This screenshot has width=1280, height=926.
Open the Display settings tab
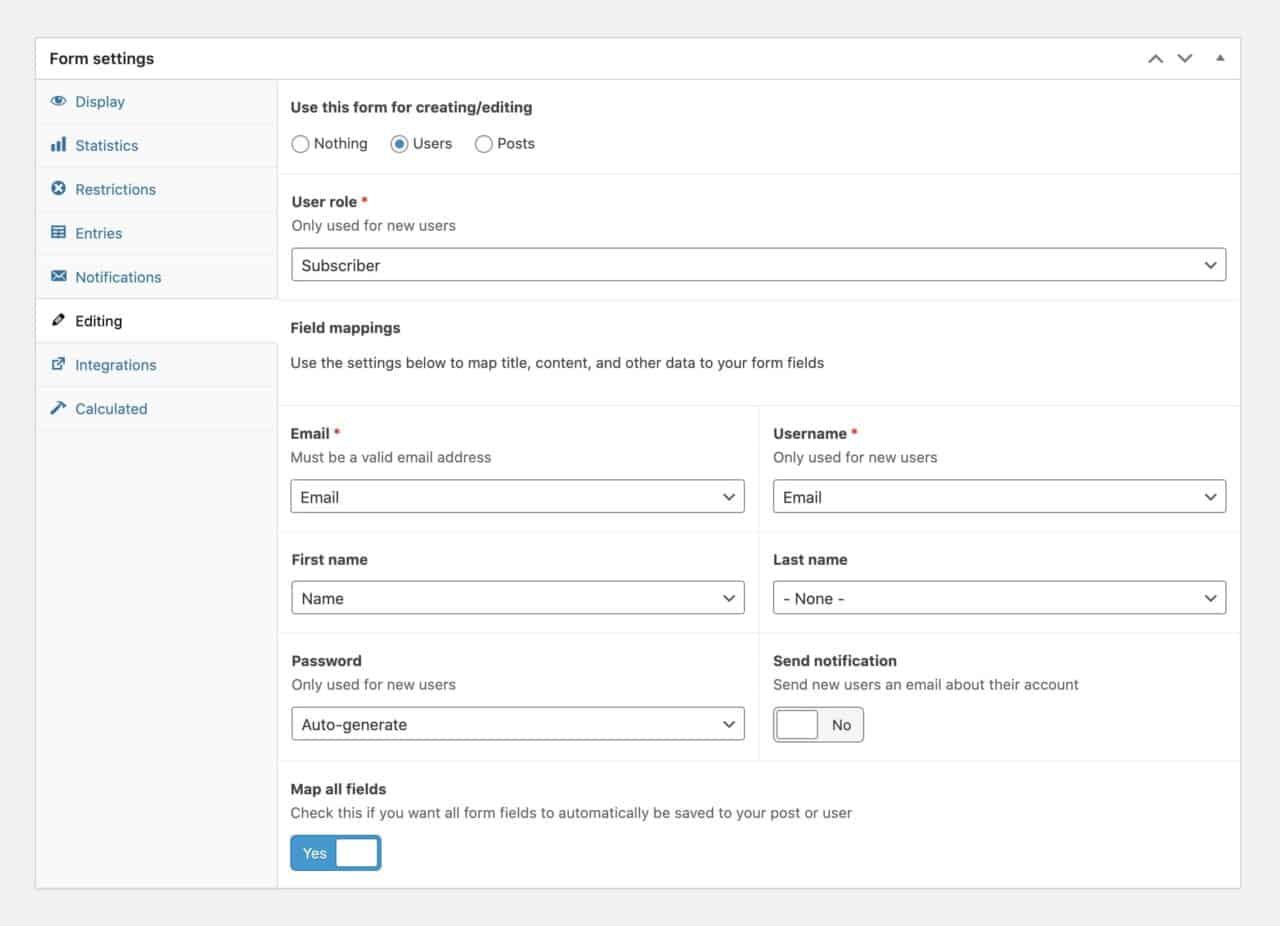coord(99,101)
